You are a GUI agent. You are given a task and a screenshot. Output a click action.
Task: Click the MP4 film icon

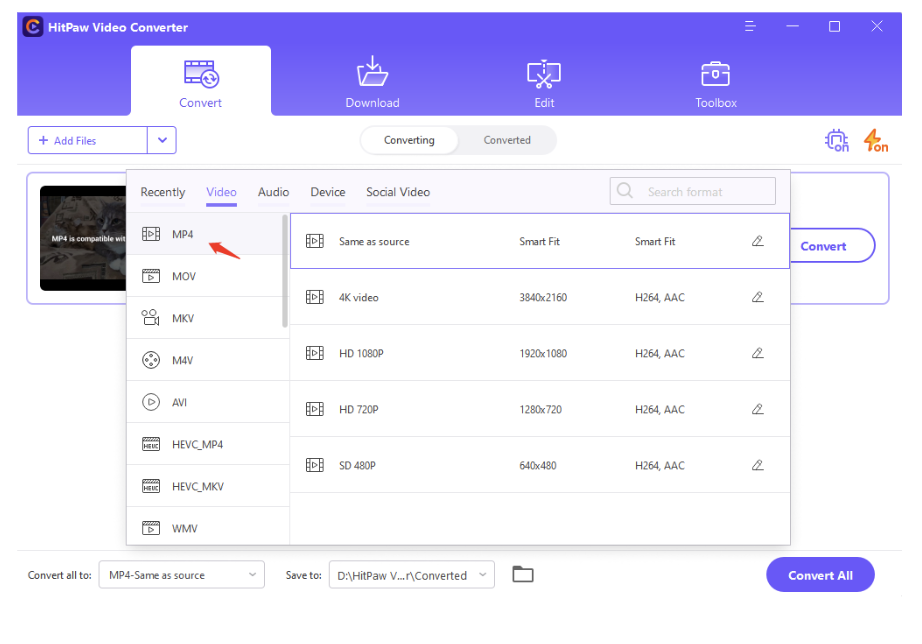tap(151, 234)
